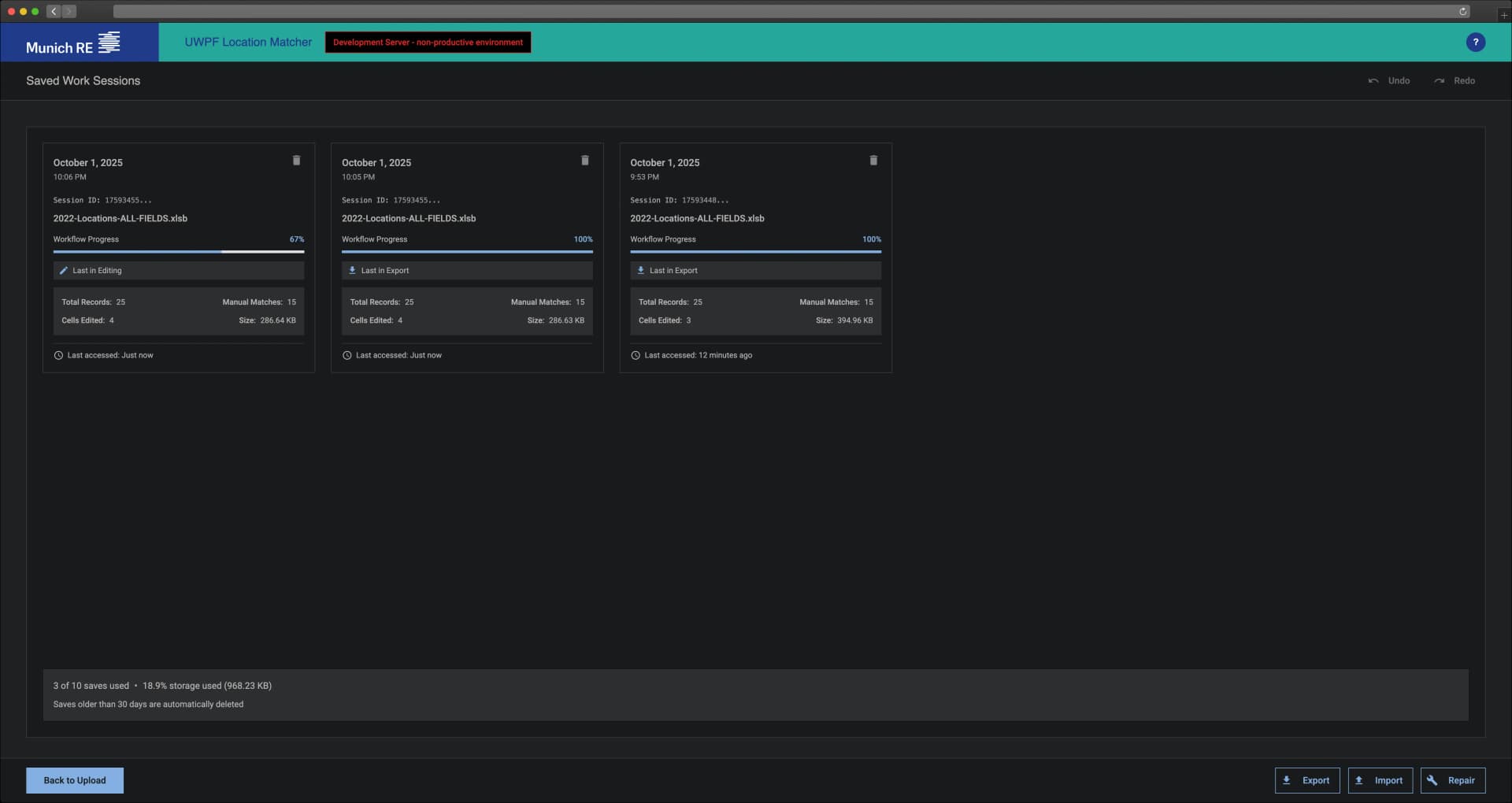The image size is (1512, 803).
Task: Click the Repair button
Action: 1452,780
